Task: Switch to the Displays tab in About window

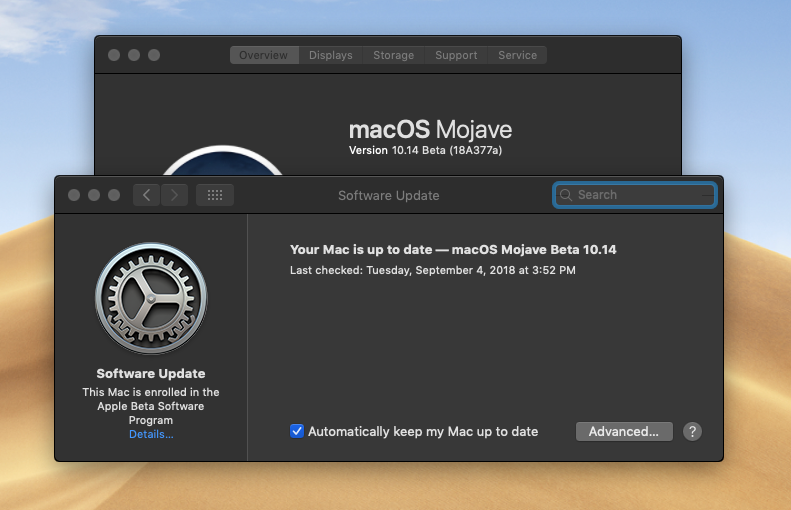Action: tap(330, 55)
